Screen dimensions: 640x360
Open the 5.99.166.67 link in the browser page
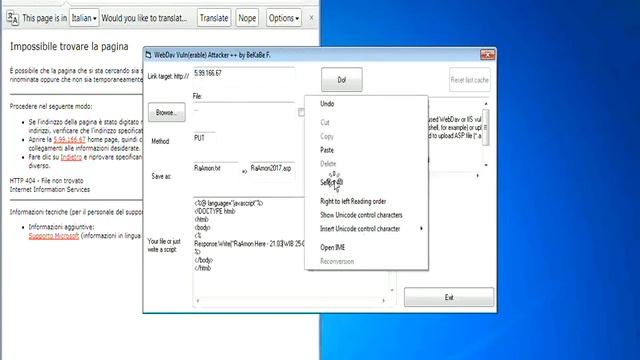coord(69,140)
